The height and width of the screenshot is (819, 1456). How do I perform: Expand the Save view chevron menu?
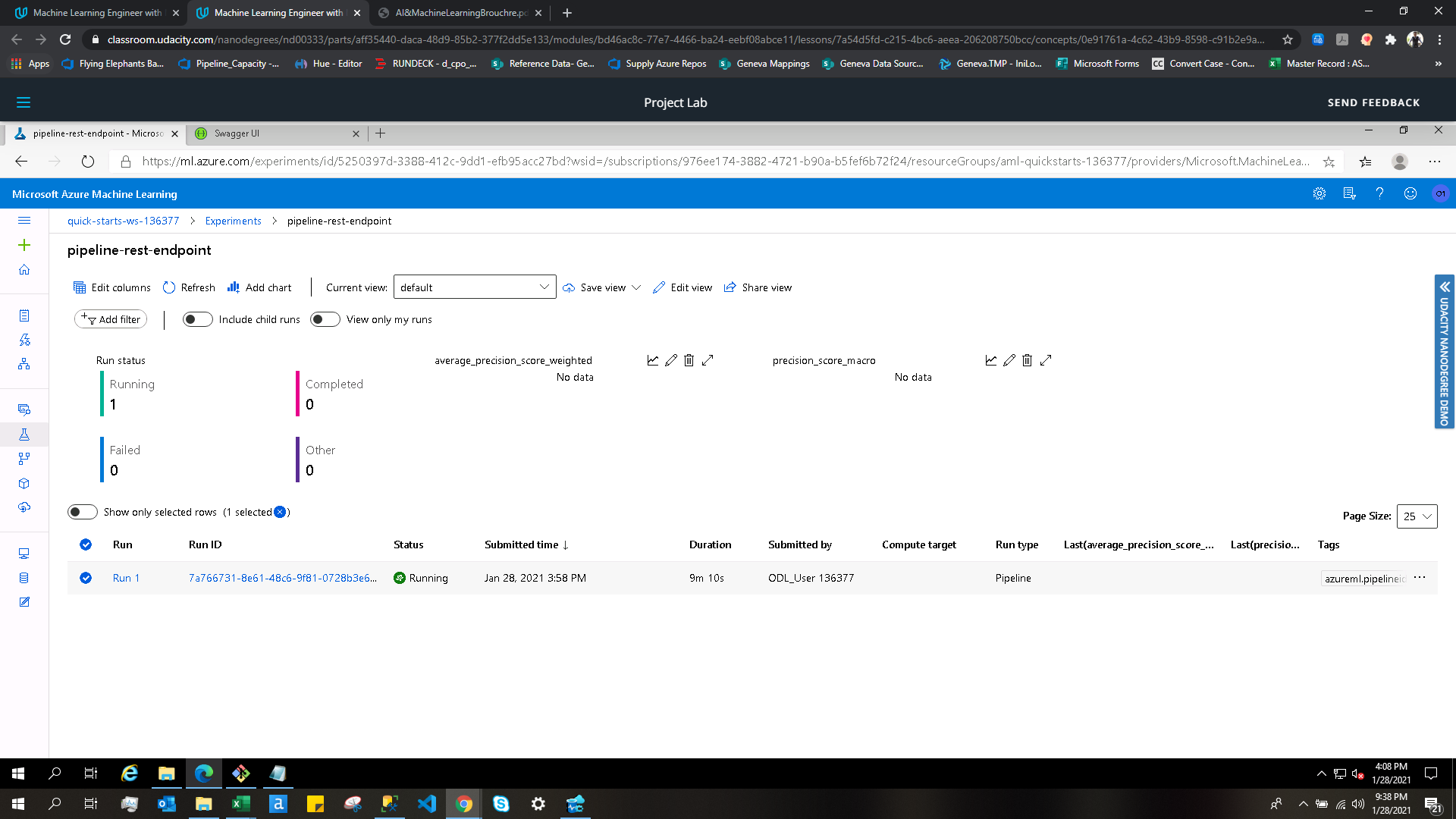636,287
